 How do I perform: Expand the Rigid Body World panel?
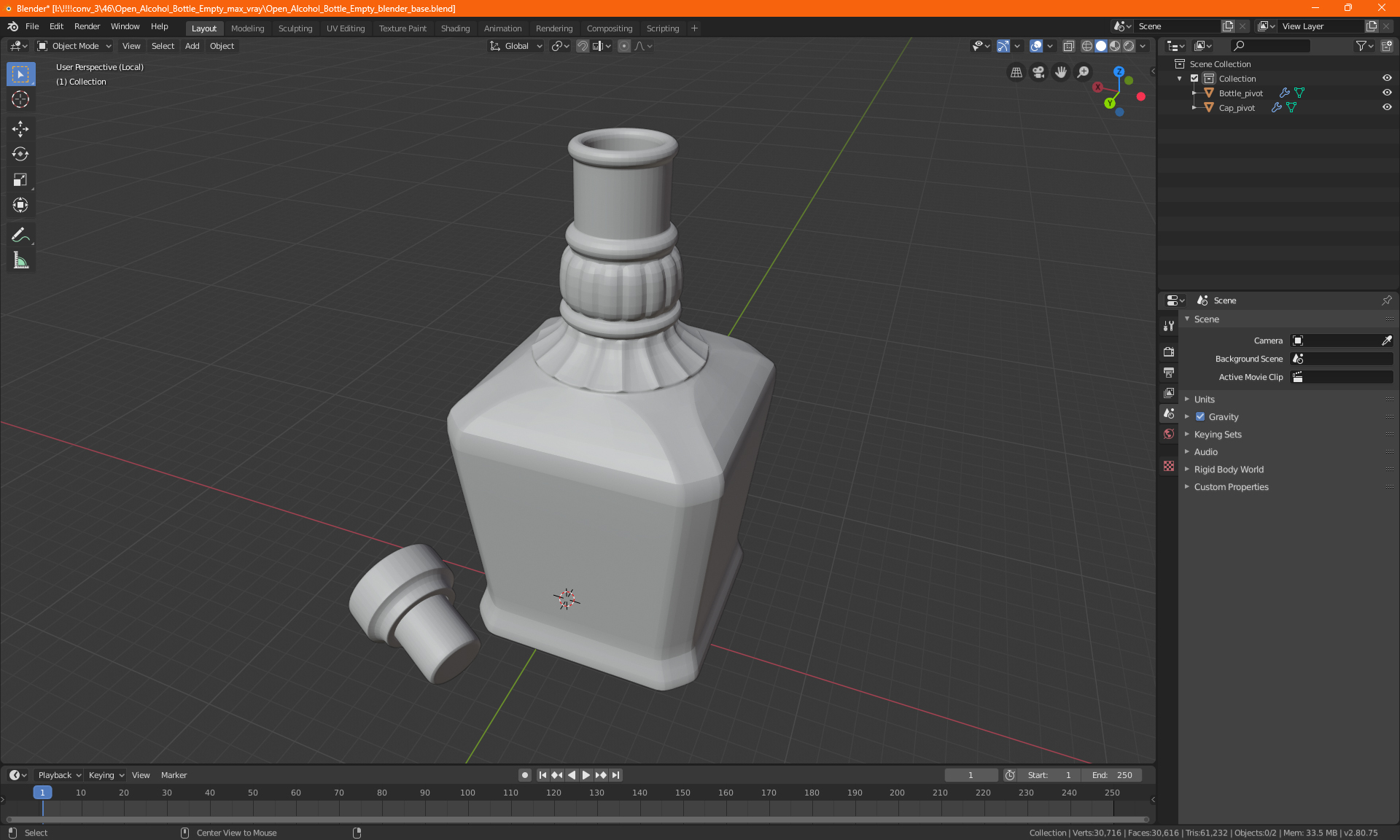click(x=1228, y=470)
